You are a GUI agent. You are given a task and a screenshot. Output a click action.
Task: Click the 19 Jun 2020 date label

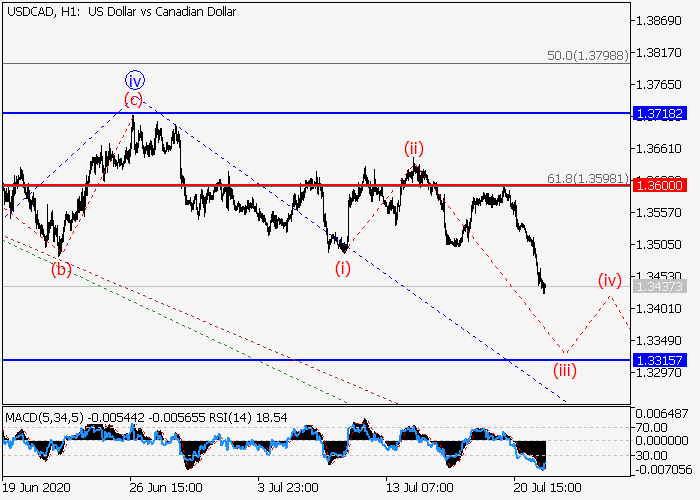[37, 487]
